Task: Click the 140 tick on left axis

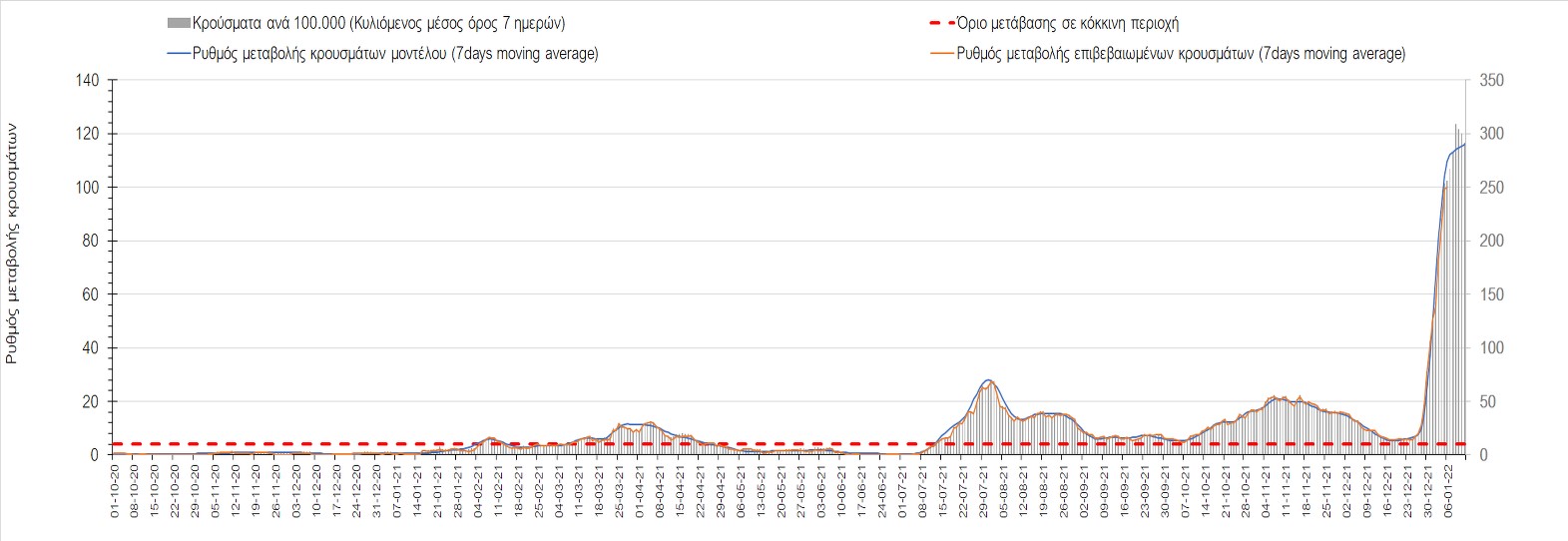Action: coord(88,80)
